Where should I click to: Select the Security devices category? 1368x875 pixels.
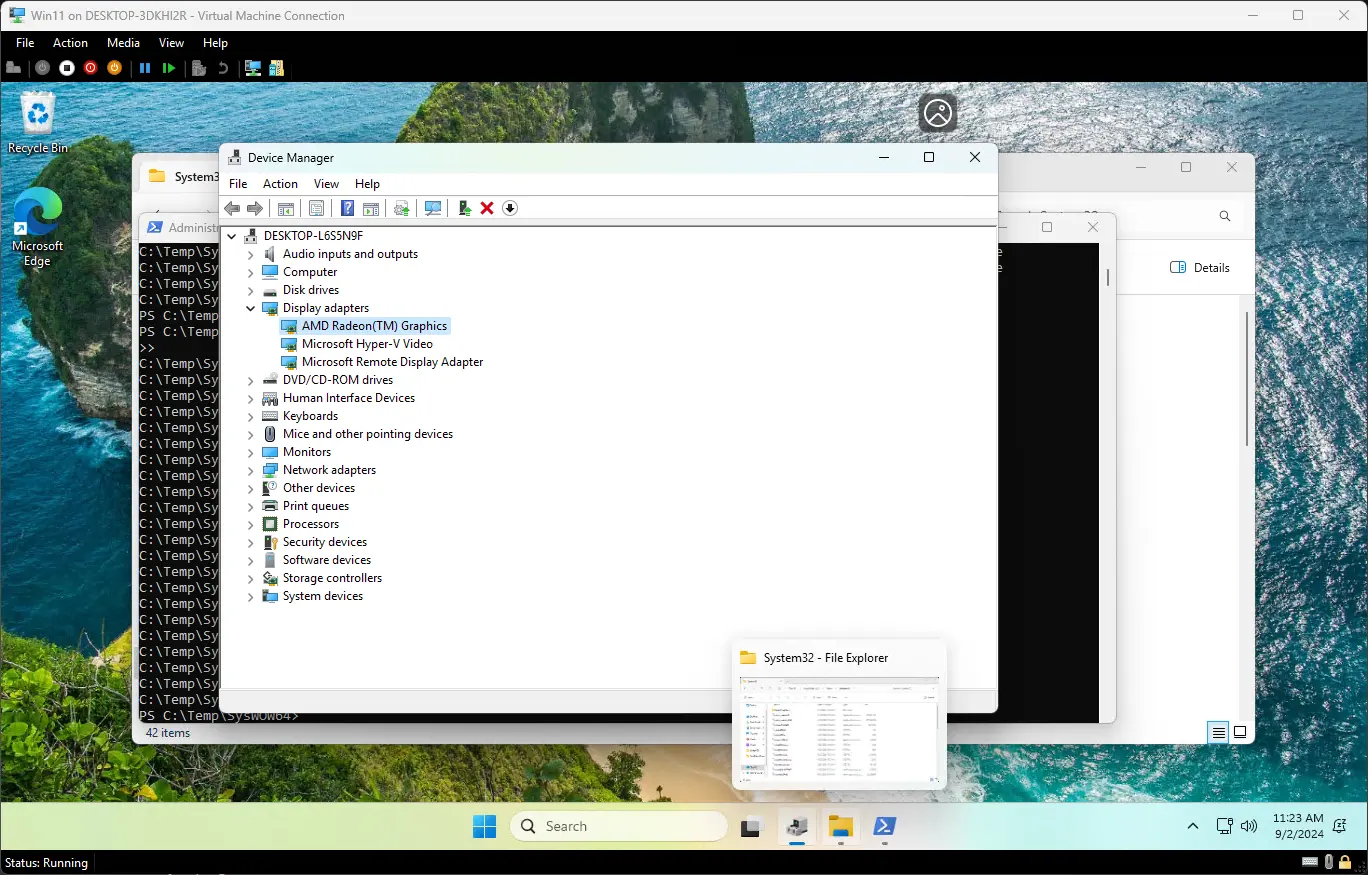[325, 542]
